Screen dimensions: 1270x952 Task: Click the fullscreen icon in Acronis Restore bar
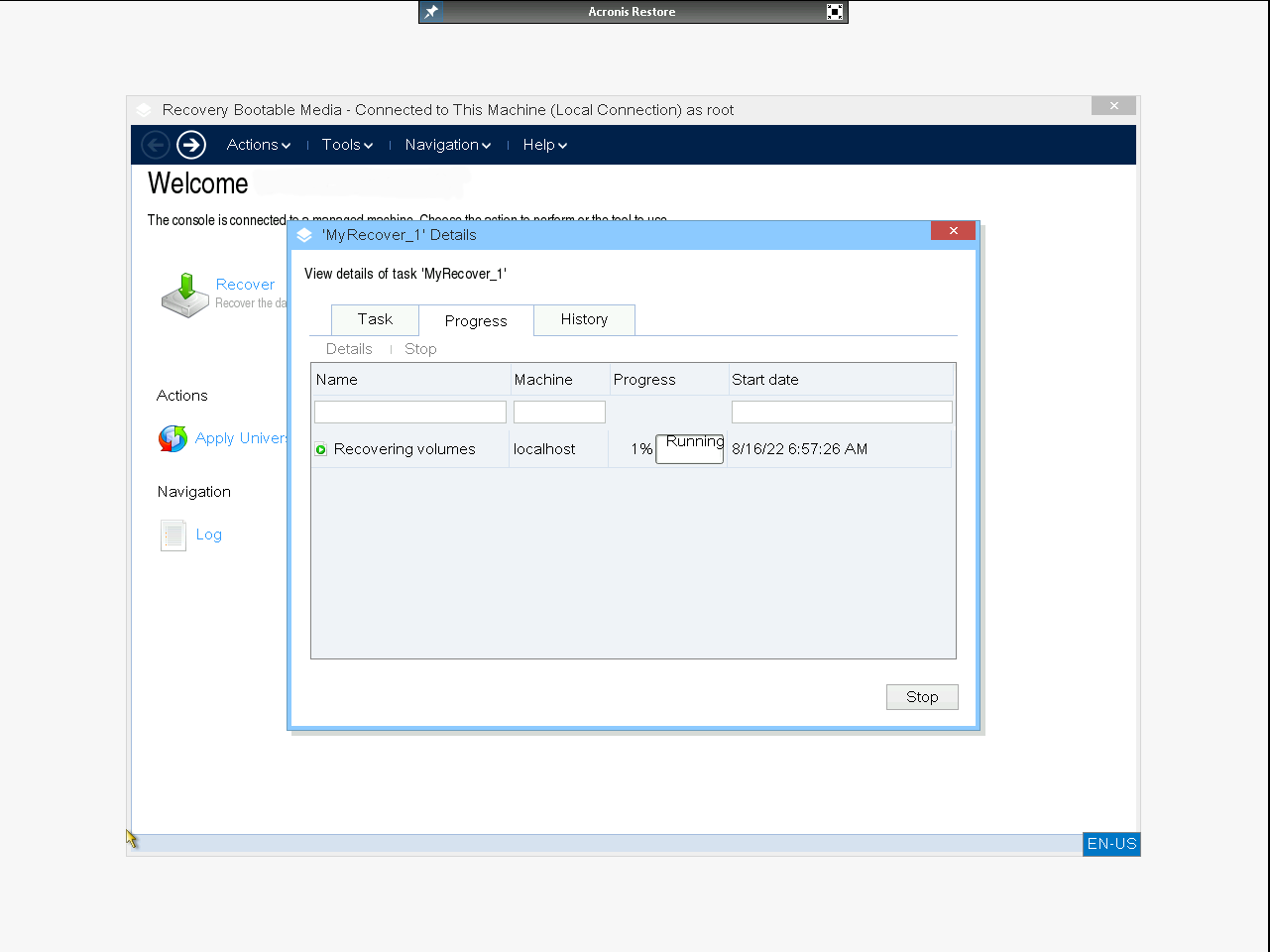click(x=835, y=12)
